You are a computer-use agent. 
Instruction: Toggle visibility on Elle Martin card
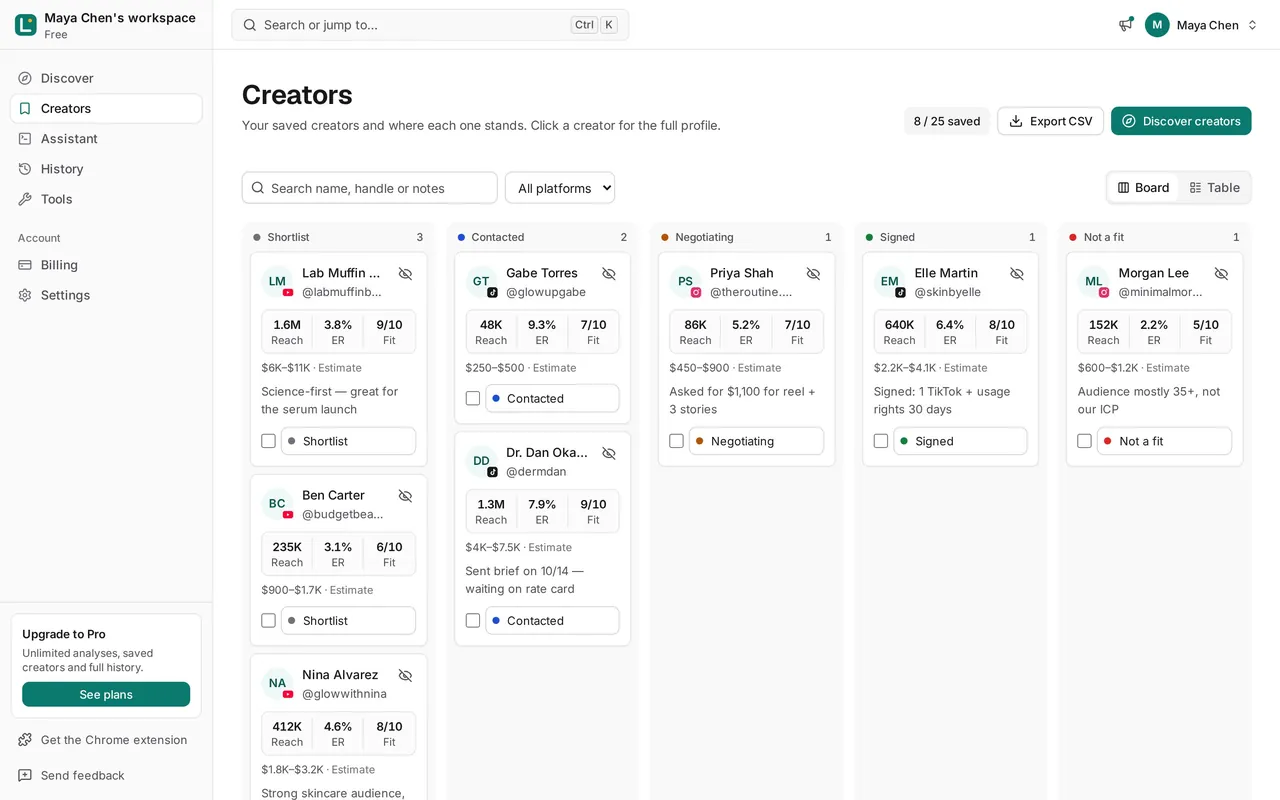coord(1017,273)
